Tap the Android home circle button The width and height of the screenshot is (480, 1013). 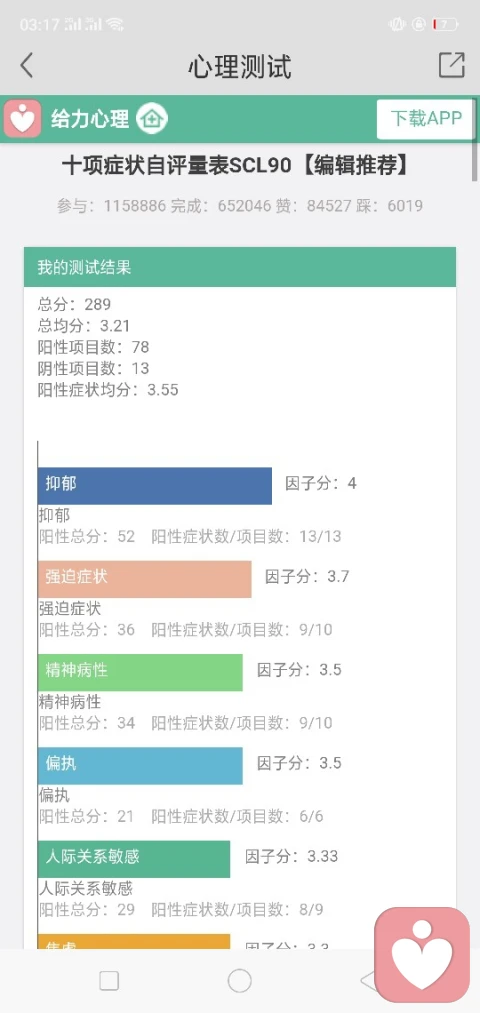240,981
